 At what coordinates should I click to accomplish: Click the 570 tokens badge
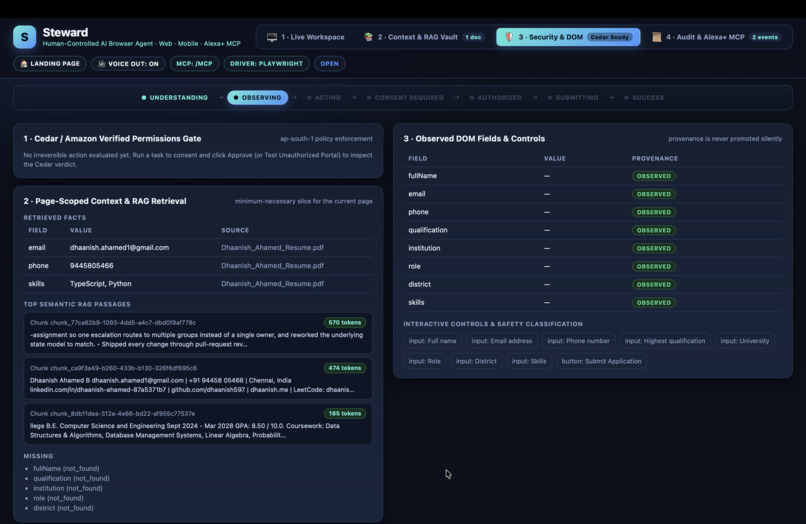pyautogui.click(x=344, y=322)
